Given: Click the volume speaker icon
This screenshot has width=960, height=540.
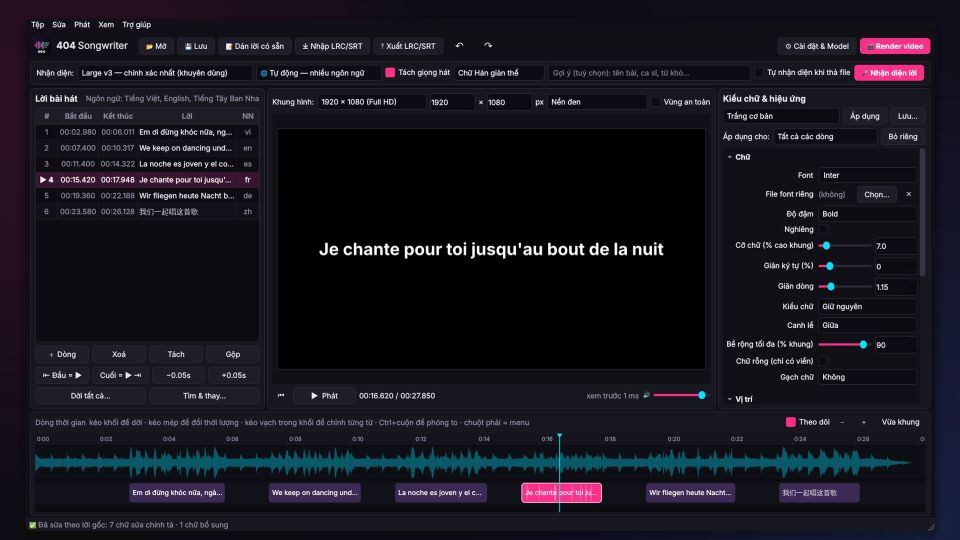Looking at the screenshot, I should (x=646, y=396).
